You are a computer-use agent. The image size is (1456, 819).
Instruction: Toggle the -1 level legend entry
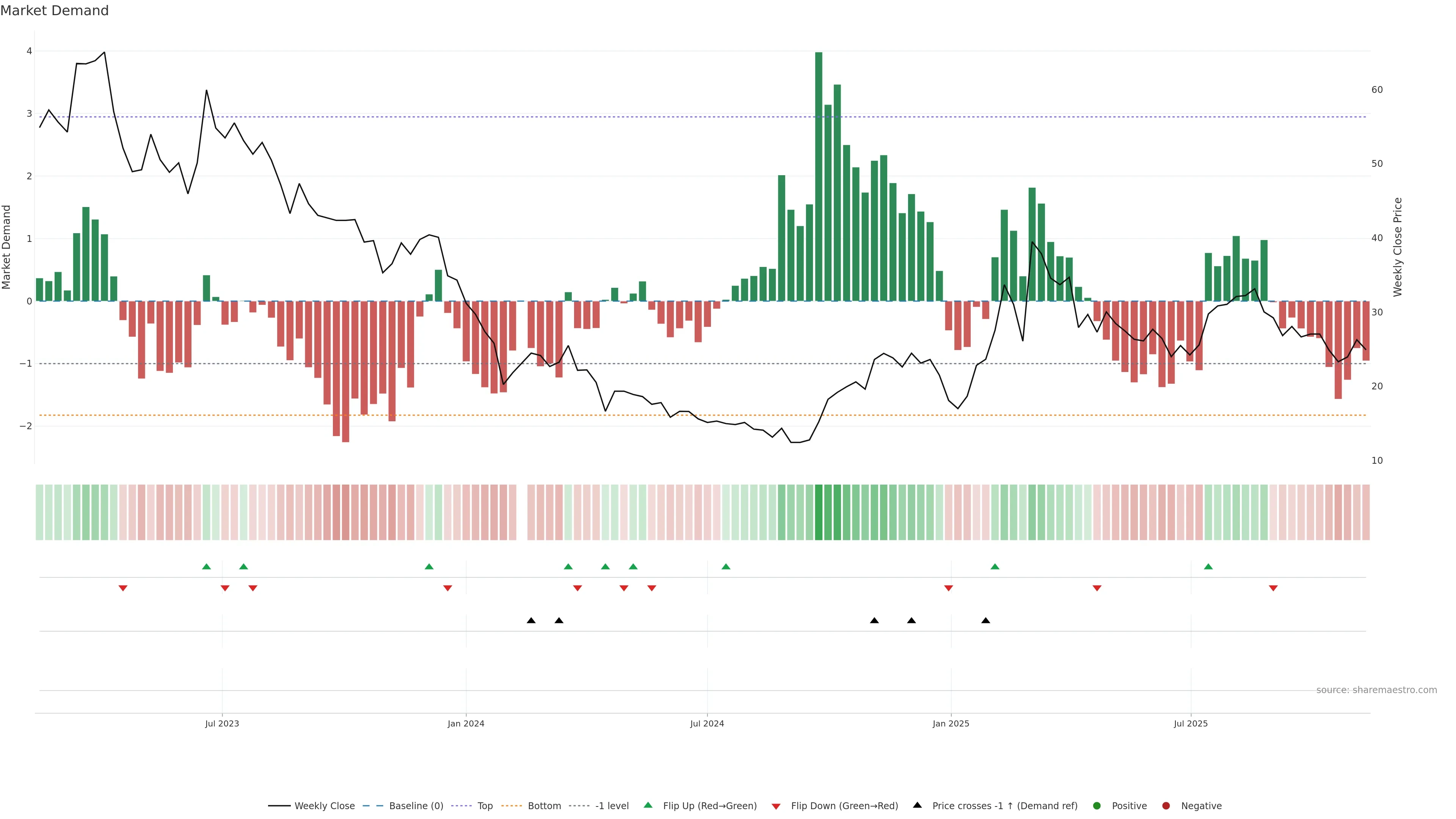pyautogui.click(x=612, y=805)
